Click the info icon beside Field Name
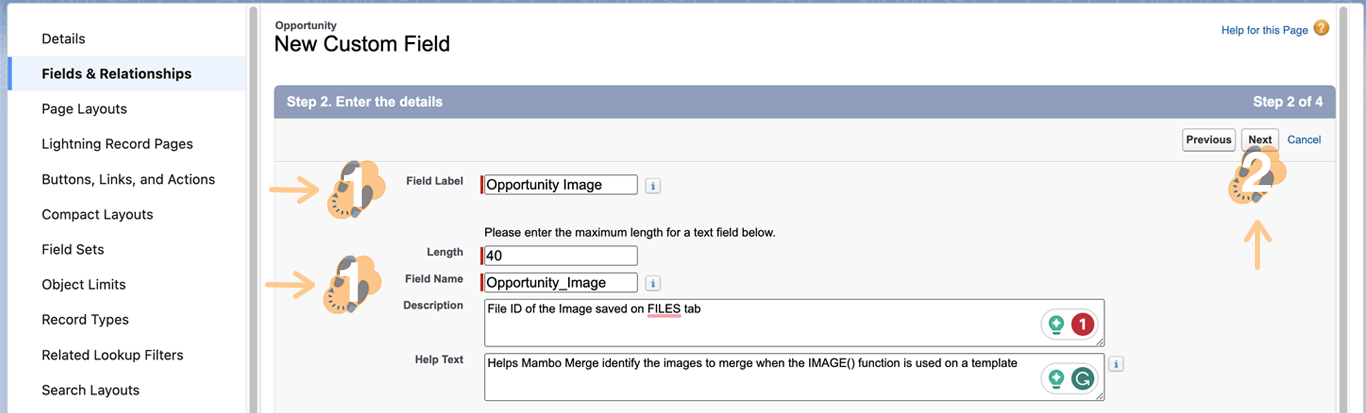1366x413 pixels. (652, 283)
